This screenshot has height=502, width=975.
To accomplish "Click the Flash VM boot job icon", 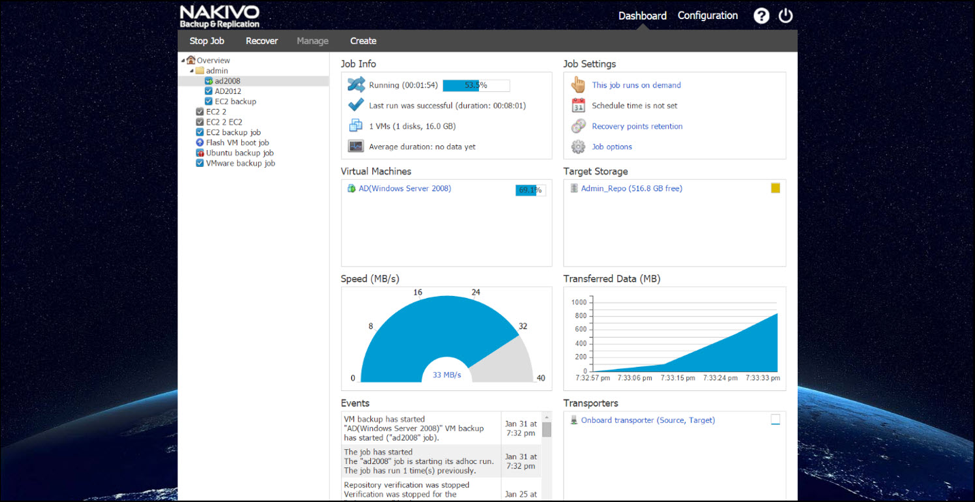I will click(200, 142).
